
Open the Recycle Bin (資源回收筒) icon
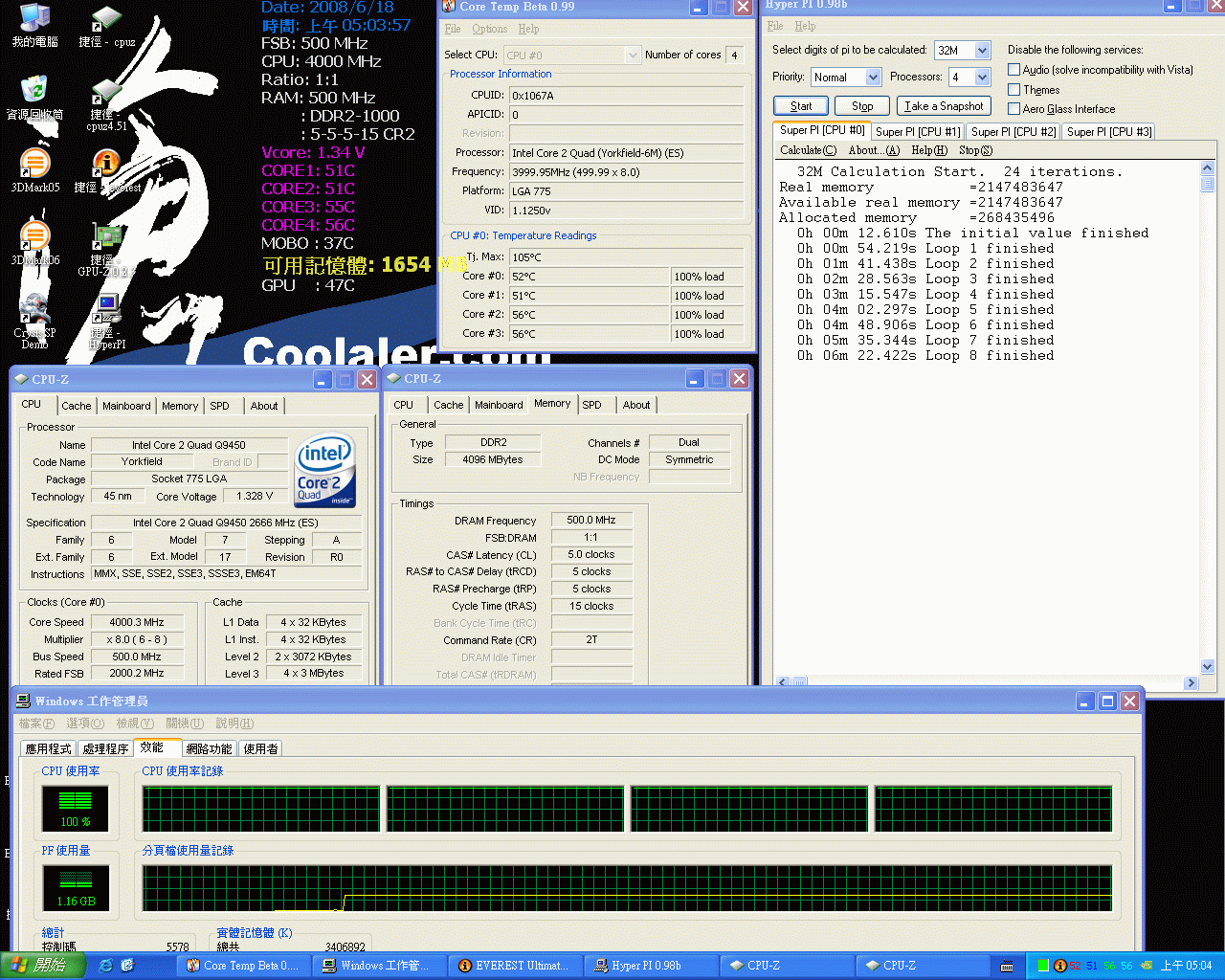(34, 91)
